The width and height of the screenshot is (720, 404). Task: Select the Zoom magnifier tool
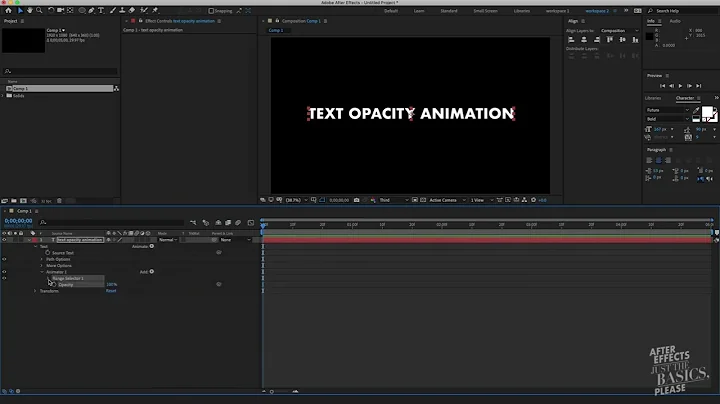39,10
